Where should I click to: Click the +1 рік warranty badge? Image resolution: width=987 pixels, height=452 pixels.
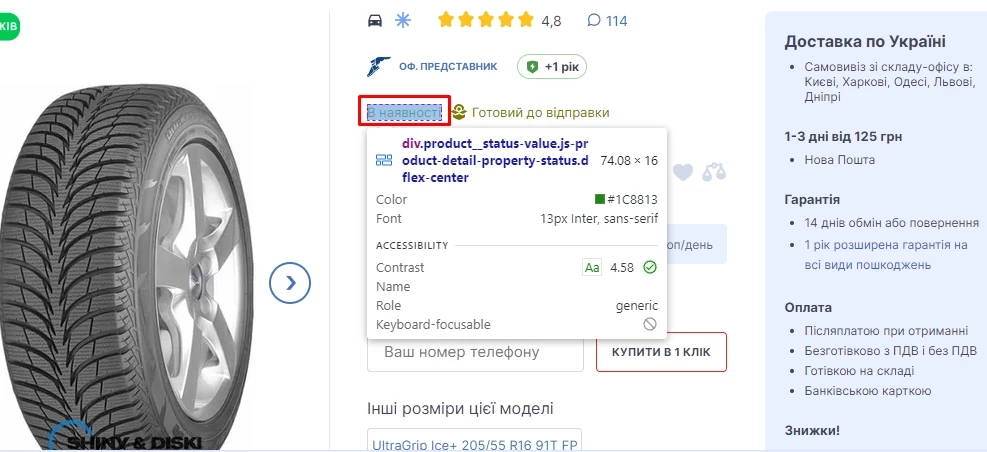click(x=551, y=67)
